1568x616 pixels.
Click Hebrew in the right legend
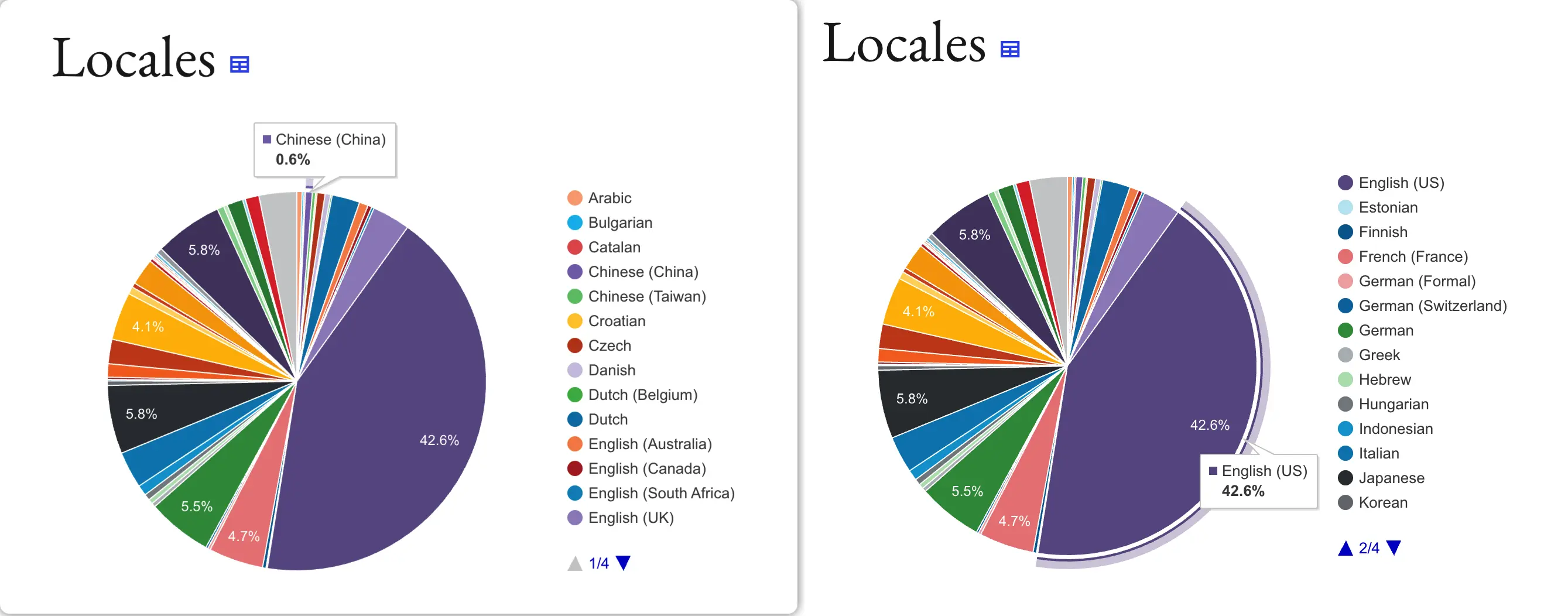point(1374,379)
